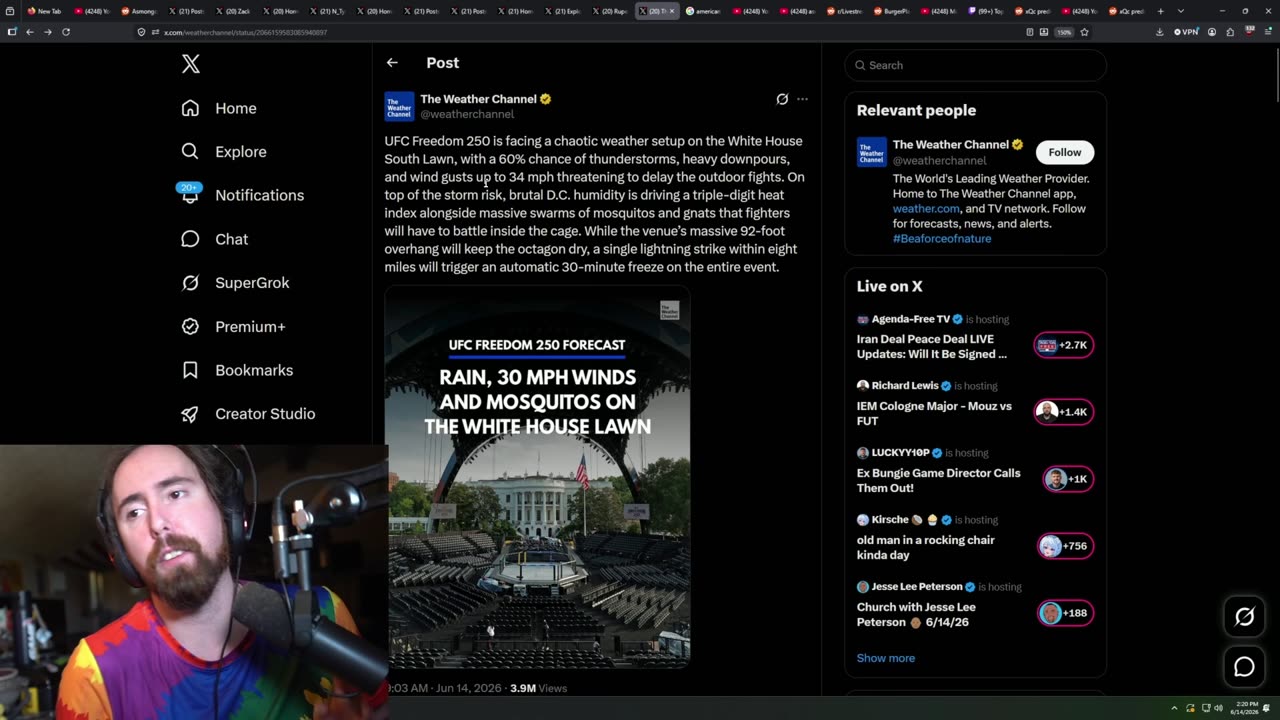
Task: Open SuperGrok from the sidebar
Action: point(235,283)
